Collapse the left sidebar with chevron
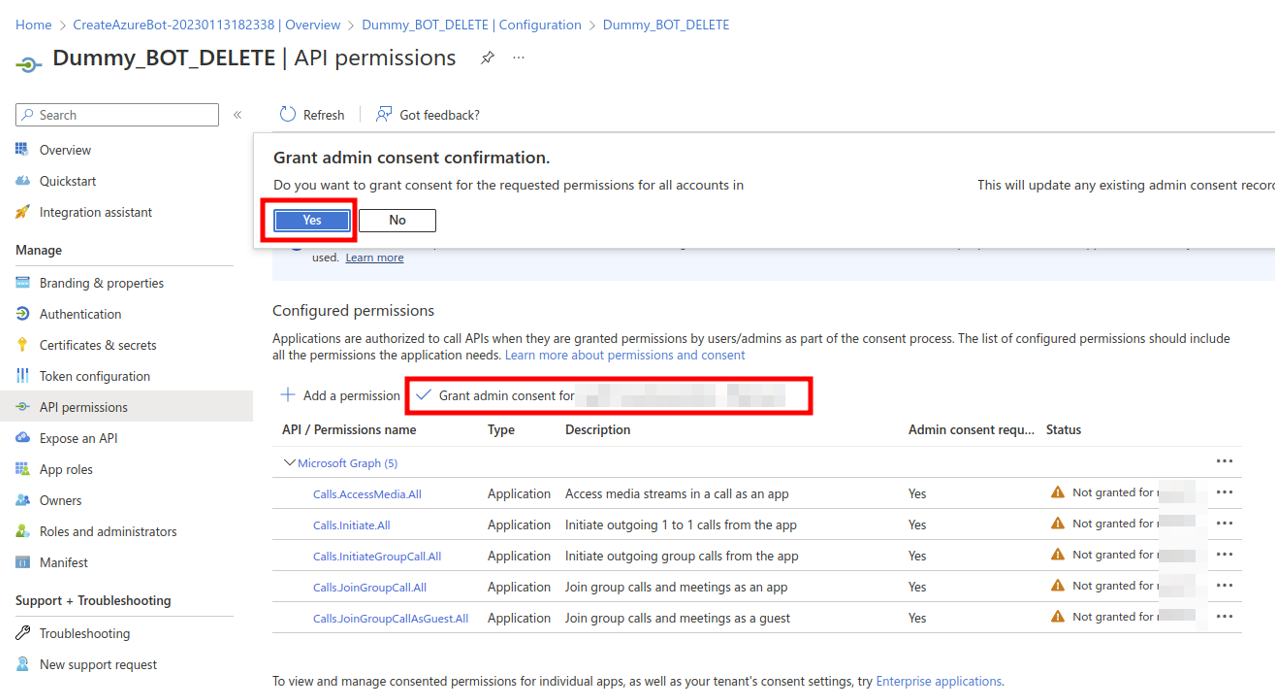1275x700 pixels. 237,115
